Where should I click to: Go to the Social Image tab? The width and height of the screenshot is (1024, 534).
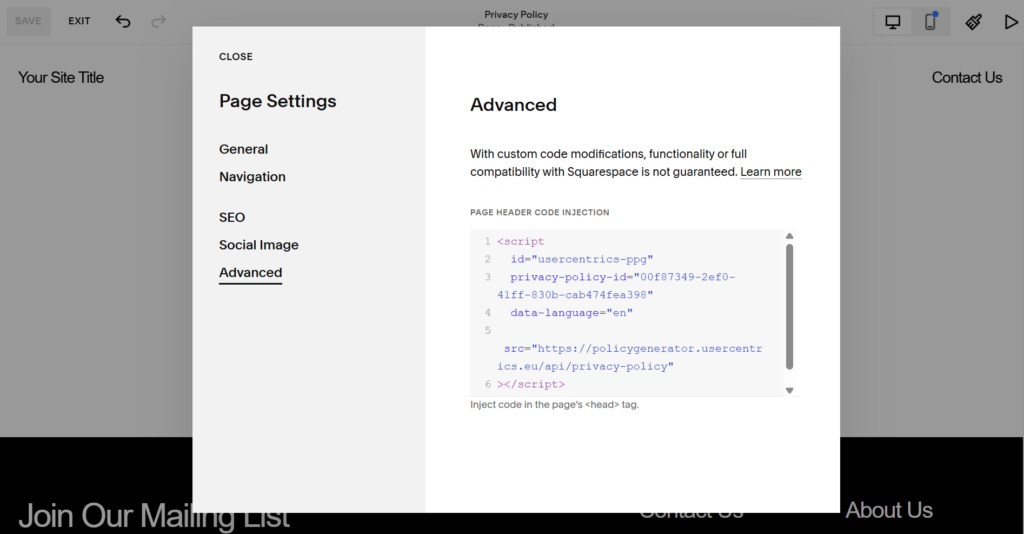259,245
